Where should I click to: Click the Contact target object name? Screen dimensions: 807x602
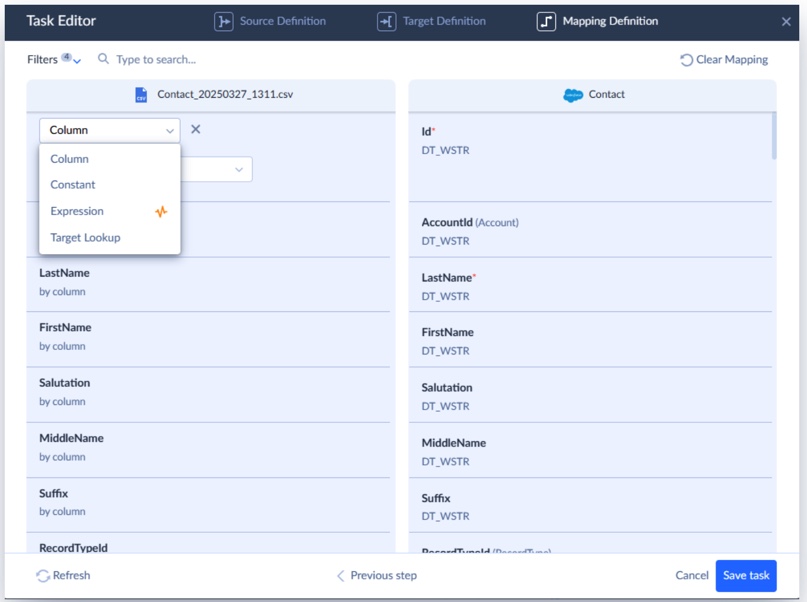(606, 95)
